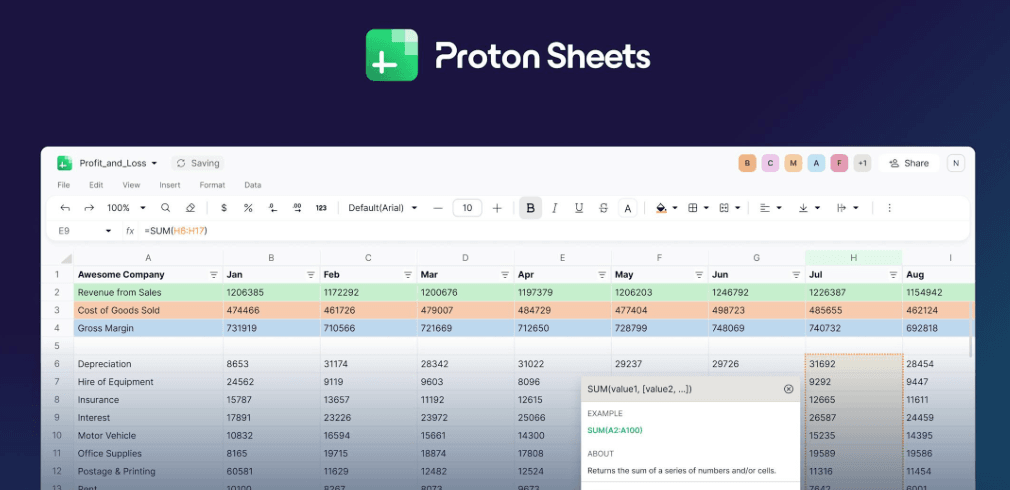Select column H header
The height and width of the screenshot is (490, 1010).
[x=853, y=258]
